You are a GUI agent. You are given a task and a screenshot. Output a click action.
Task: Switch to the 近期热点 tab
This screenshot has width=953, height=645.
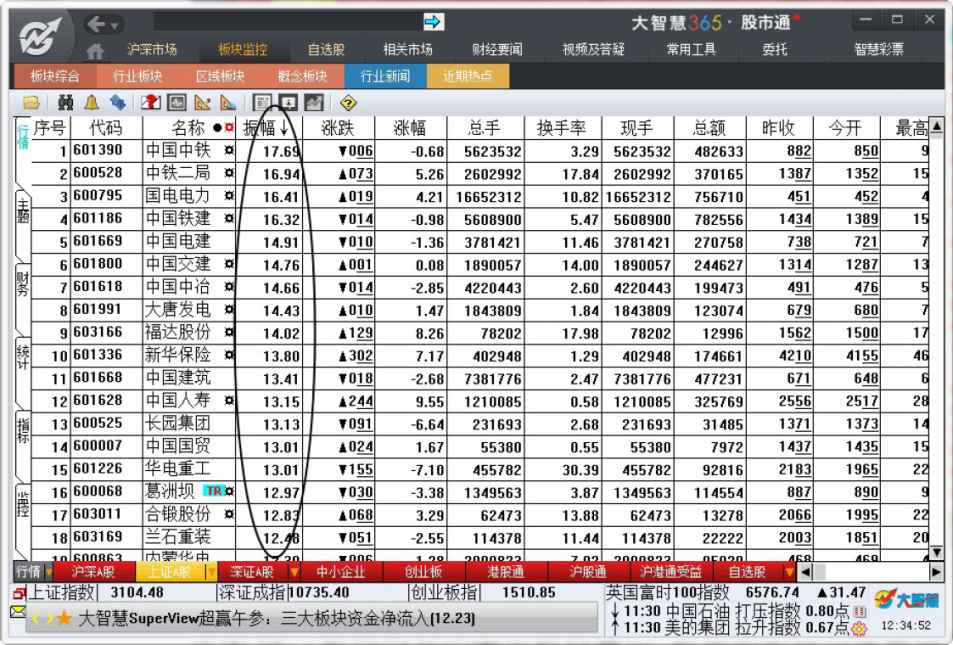(x=467, y=76)
